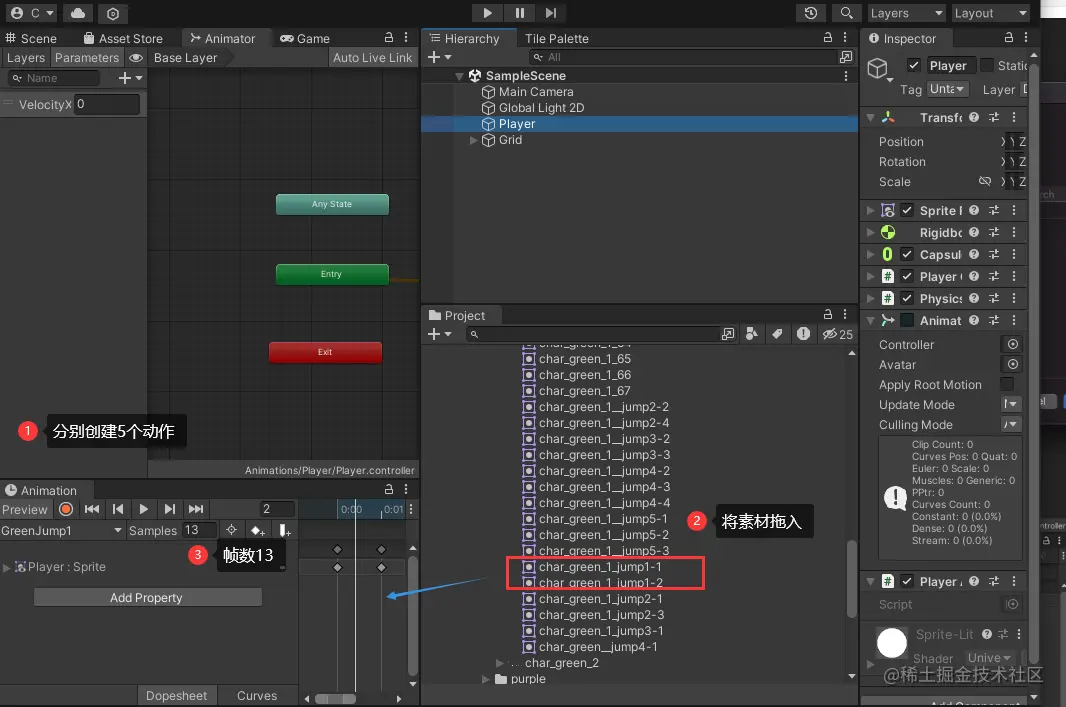Click the Base Layer breadcrumb

(185, 58)
